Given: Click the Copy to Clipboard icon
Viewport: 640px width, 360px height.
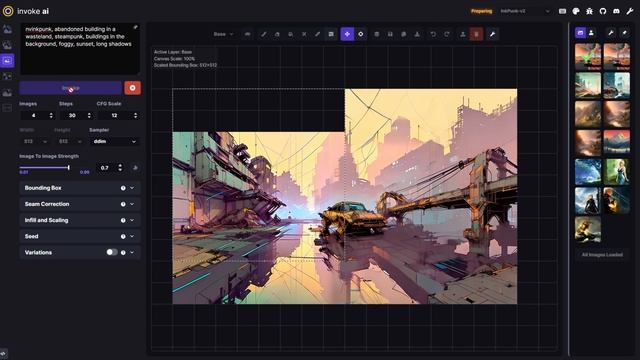Looking at the screenshot, I should point(404,34).
